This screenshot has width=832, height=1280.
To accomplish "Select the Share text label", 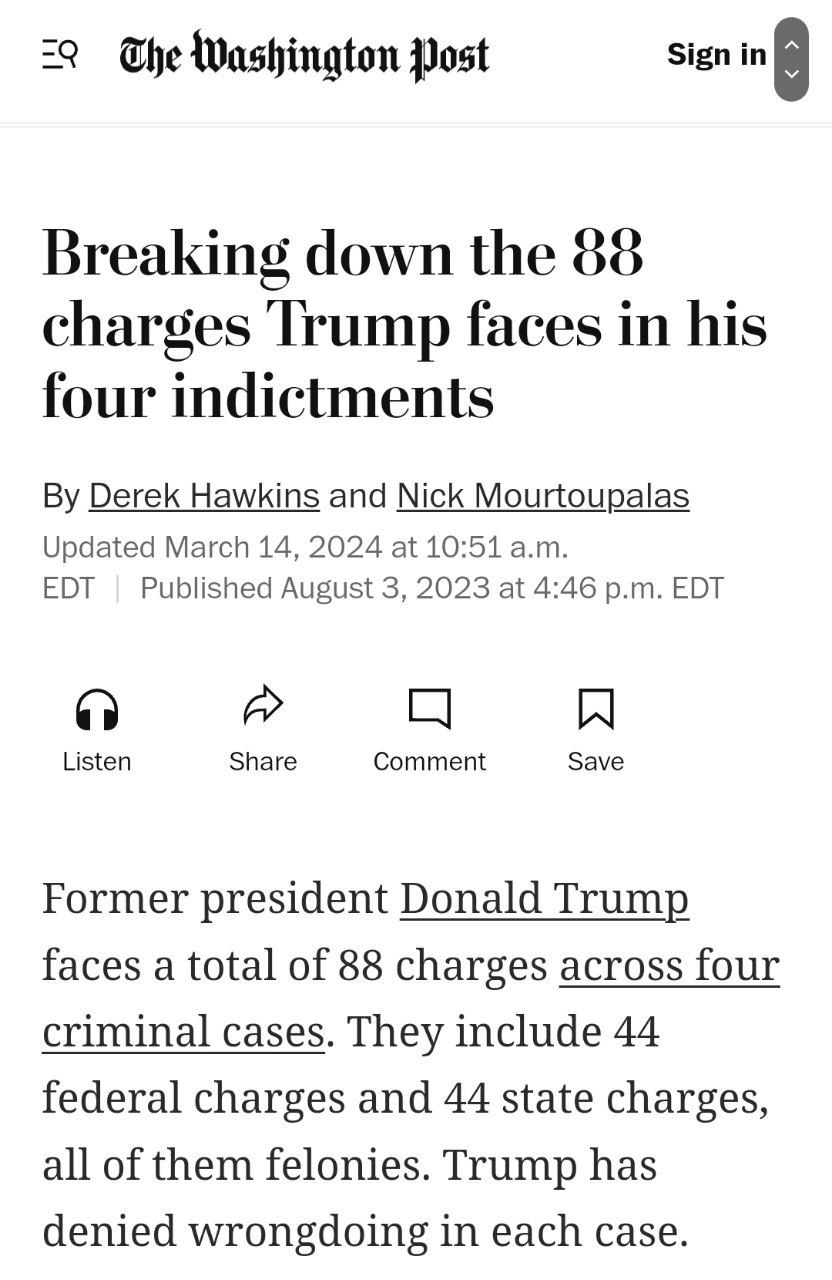I will click(x=263, y=761).
